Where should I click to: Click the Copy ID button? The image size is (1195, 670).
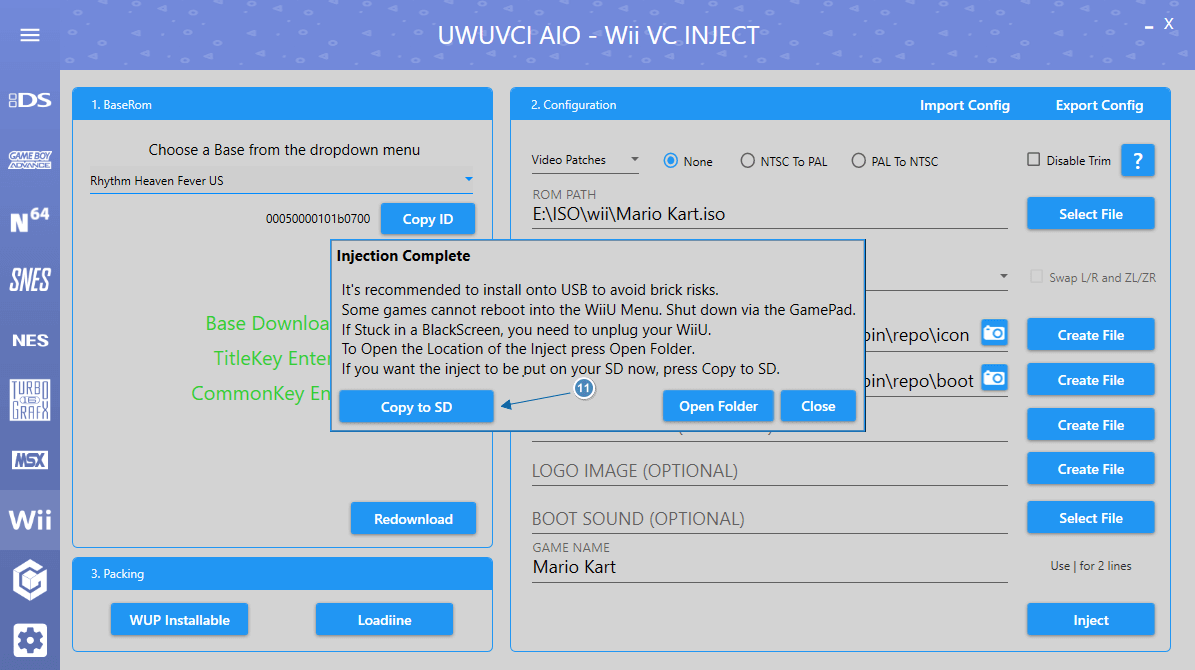[428, 220]
